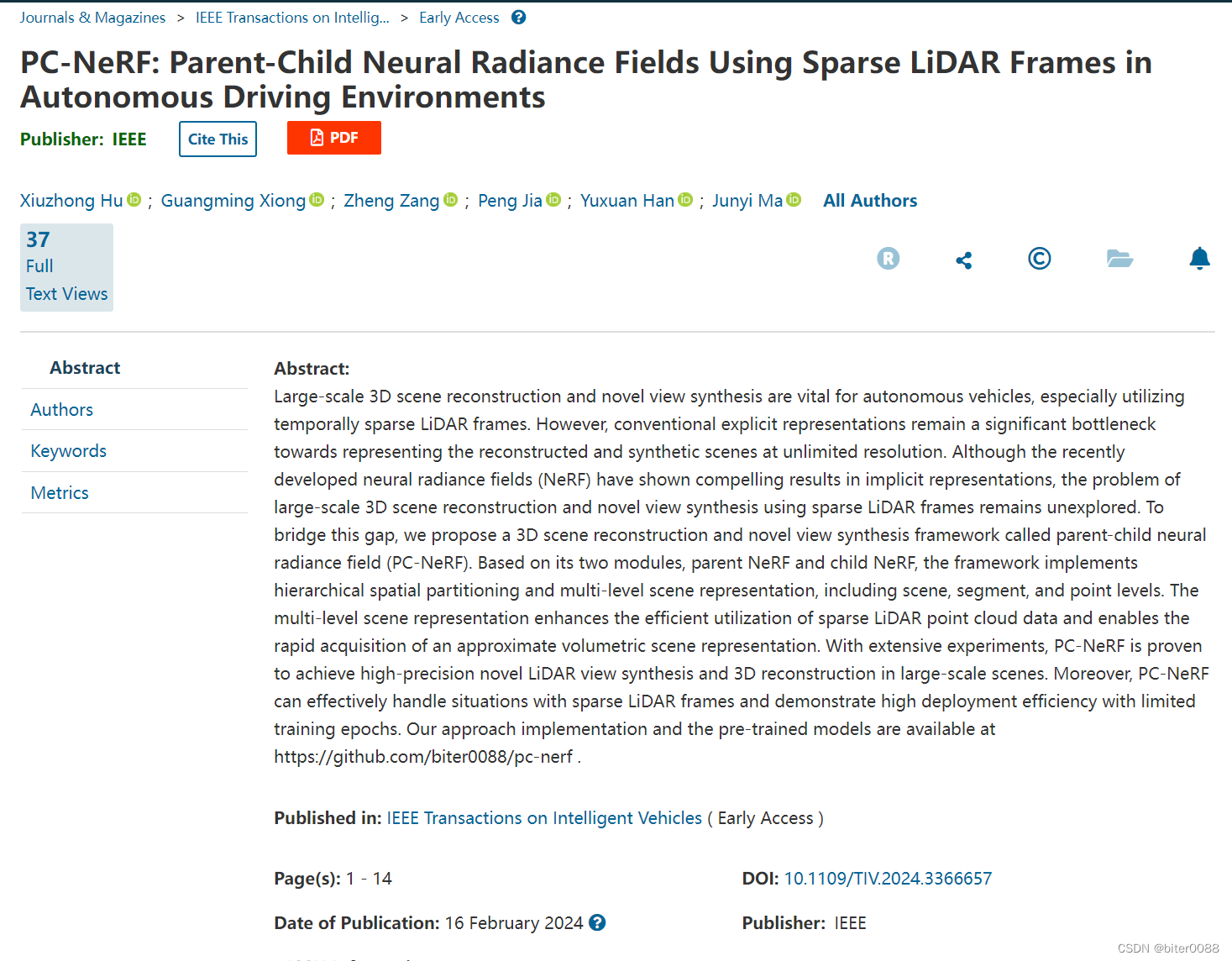1232x961 pixels.
Task: Go to Journals & Magazines breadcrumb
Action: [x=92, y=16]
